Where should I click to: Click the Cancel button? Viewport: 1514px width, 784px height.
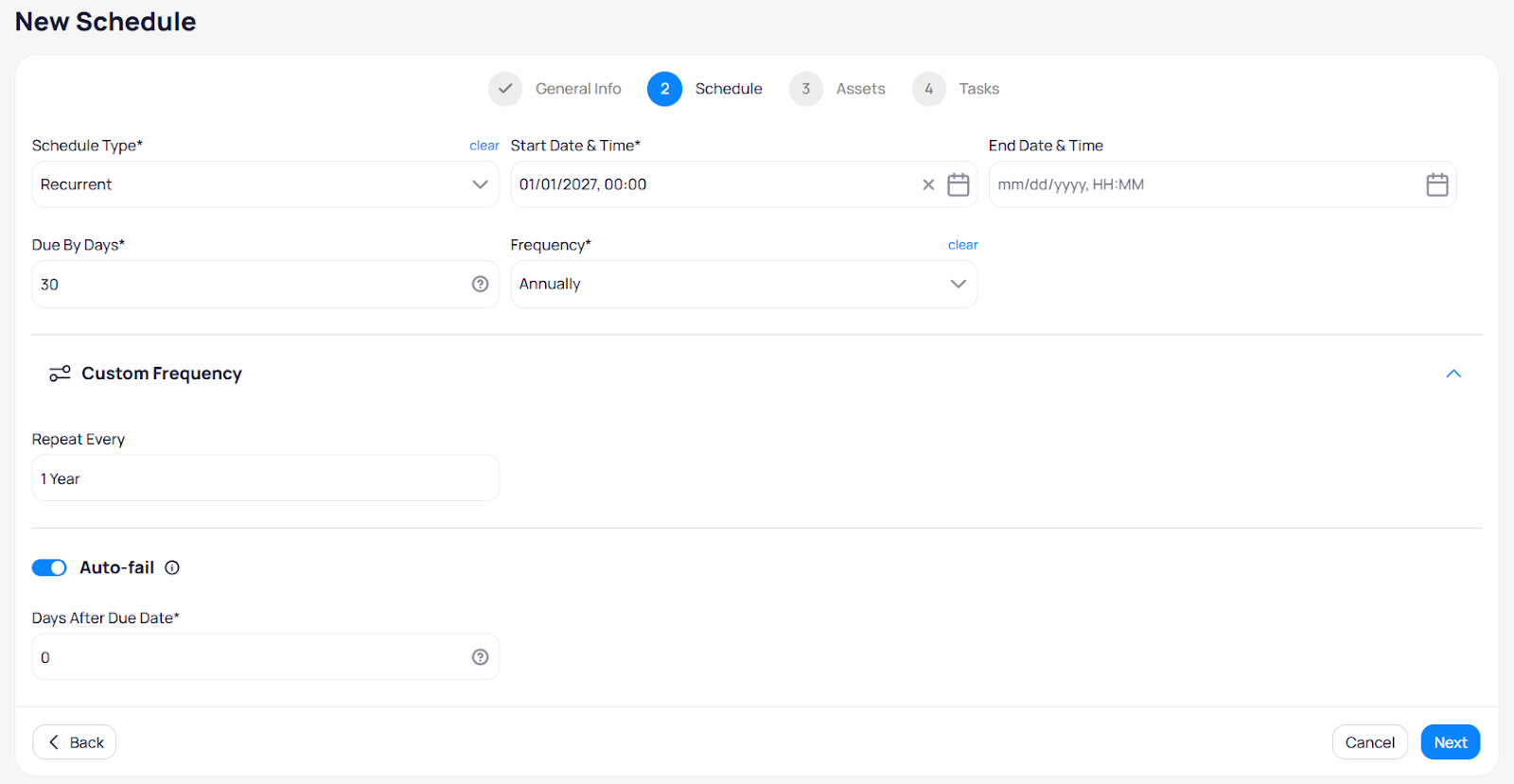(x=1369, y=742)
